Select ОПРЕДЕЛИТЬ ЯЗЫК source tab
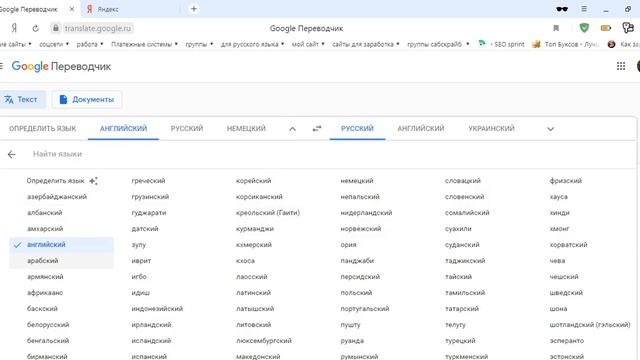 click(x=42, y=129)
